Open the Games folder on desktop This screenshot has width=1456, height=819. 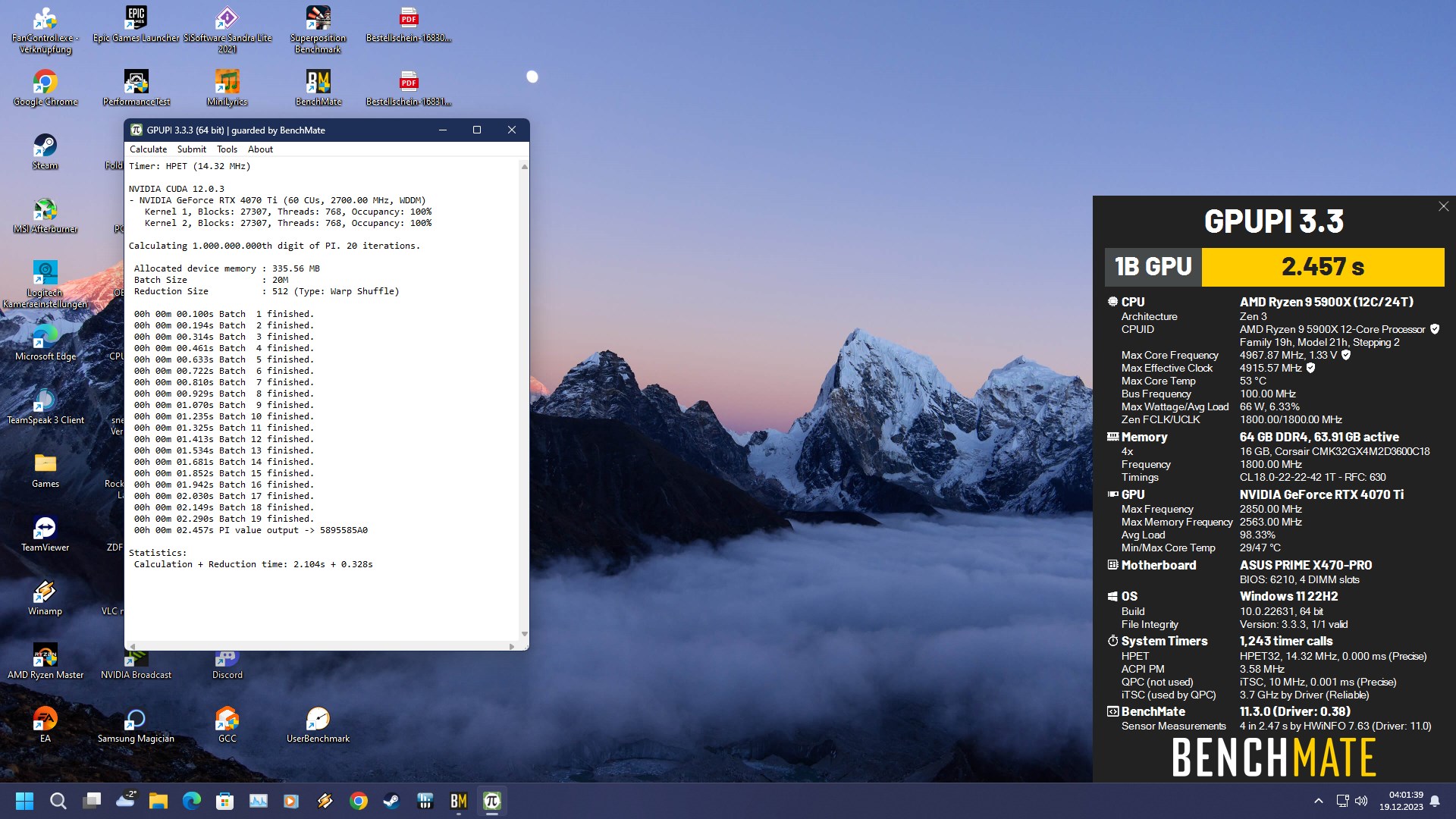(45, 470)
